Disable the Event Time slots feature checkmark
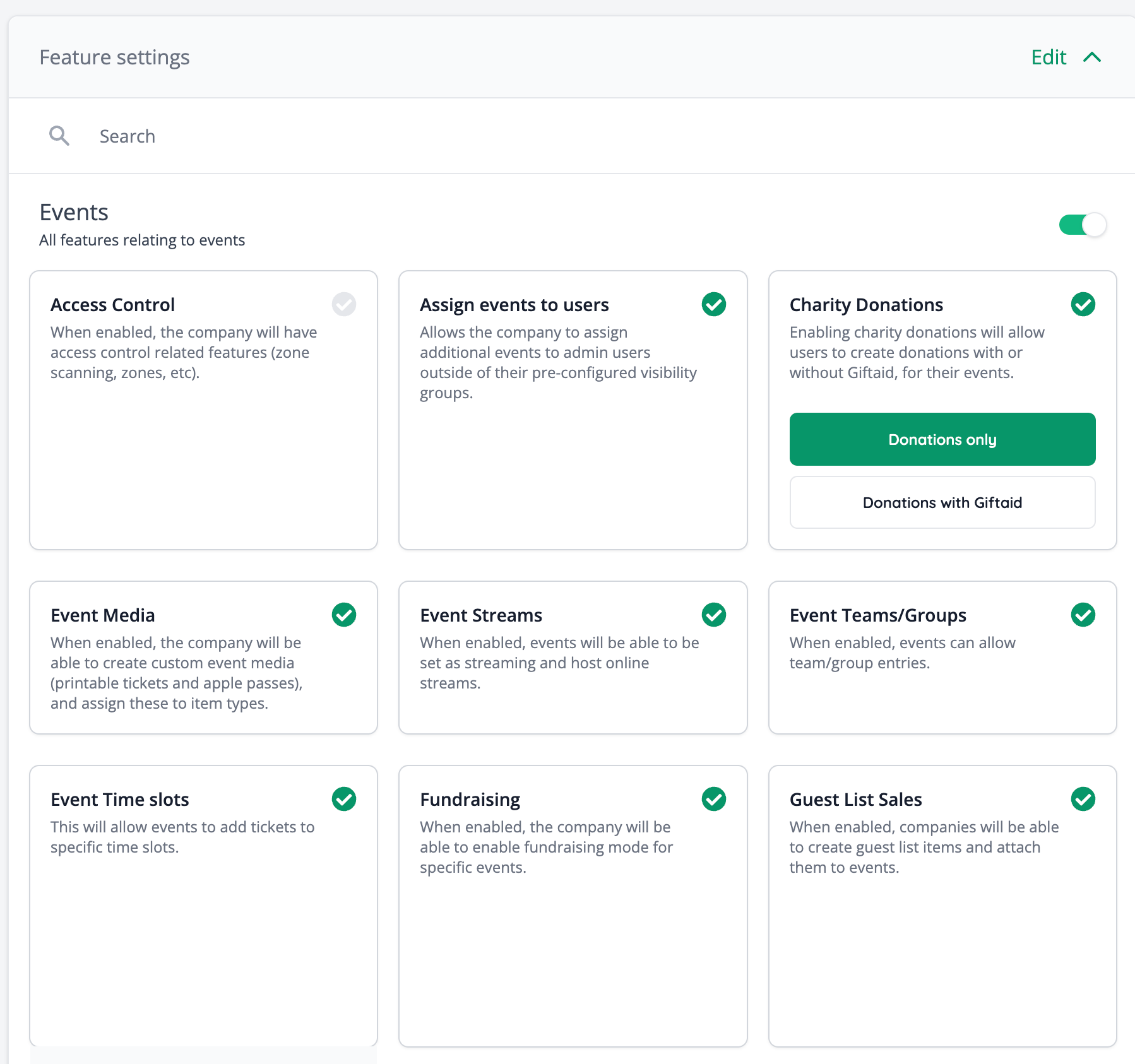The width and height of the screenshot is (1135, 1064). pos(343,799)
